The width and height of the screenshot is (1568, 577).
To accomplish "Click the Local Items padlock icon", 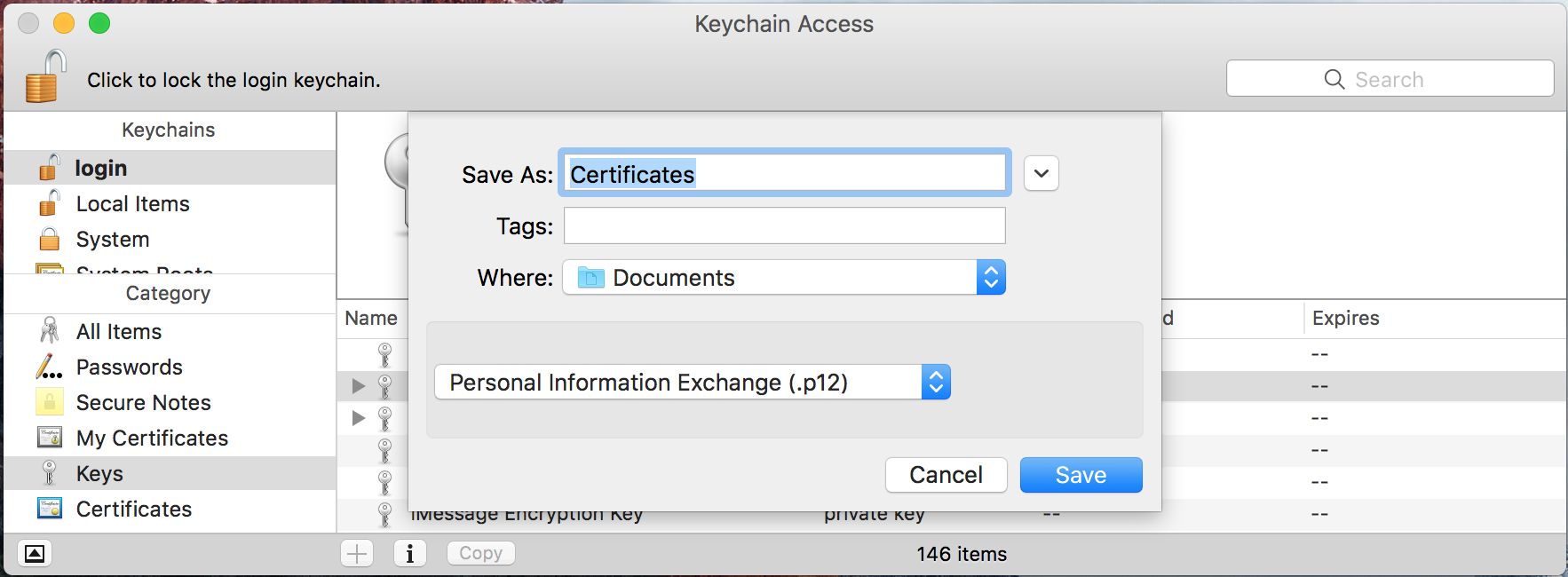I will coord(50,202).
